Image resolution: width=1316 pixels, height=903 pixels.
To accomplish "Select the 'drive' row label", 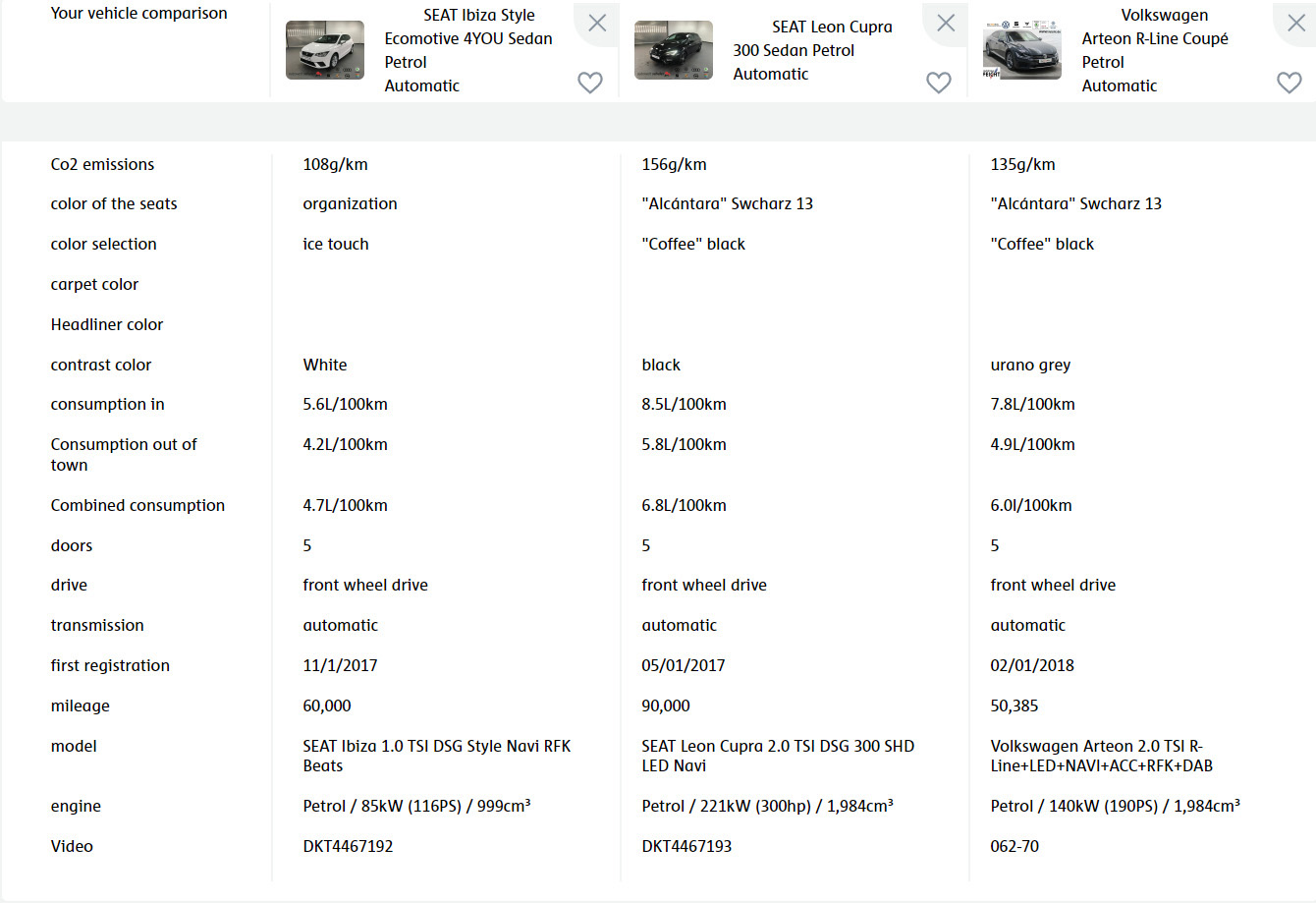I will pyautogui.click(x=69, y=585).
